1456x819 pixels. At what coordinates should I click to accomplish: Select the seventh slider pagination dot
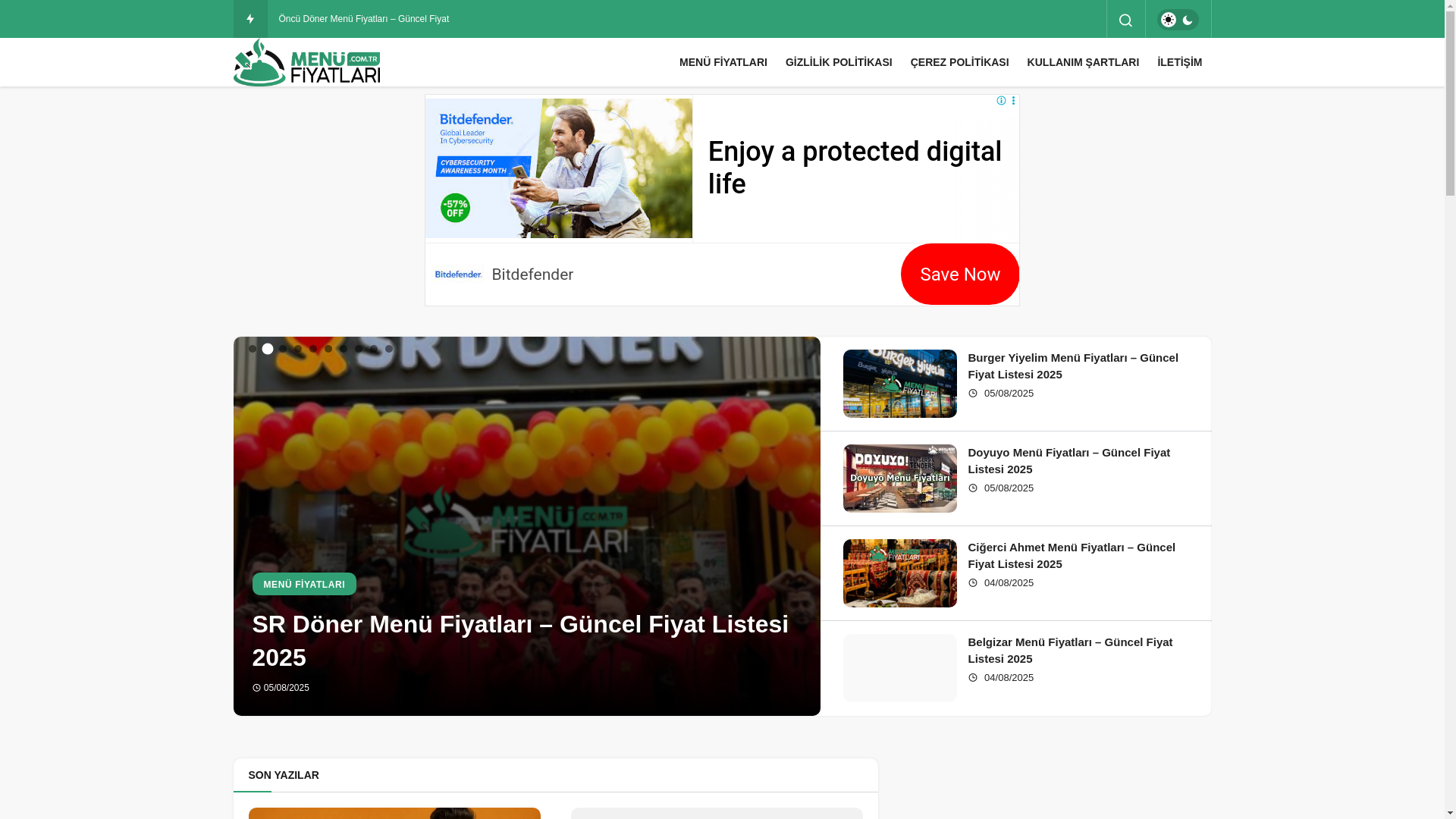coord(344,349)
